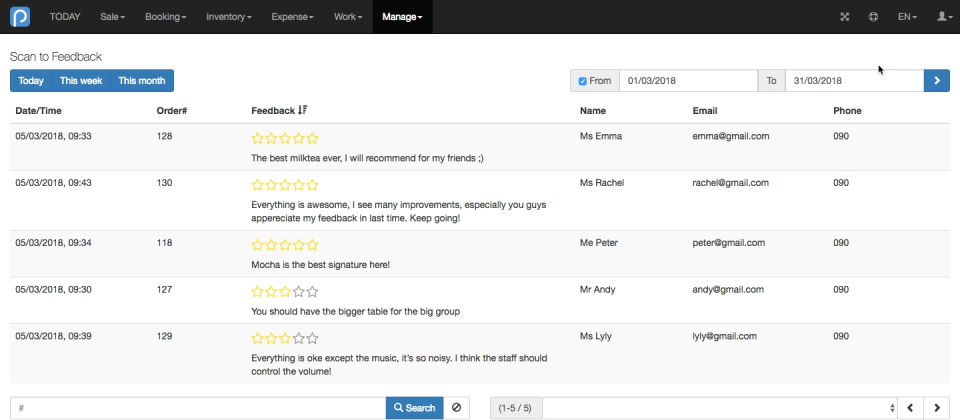Click the To date field 31/03/2018
The width and height of the screenshot is (960, 420).
(853, 81)
